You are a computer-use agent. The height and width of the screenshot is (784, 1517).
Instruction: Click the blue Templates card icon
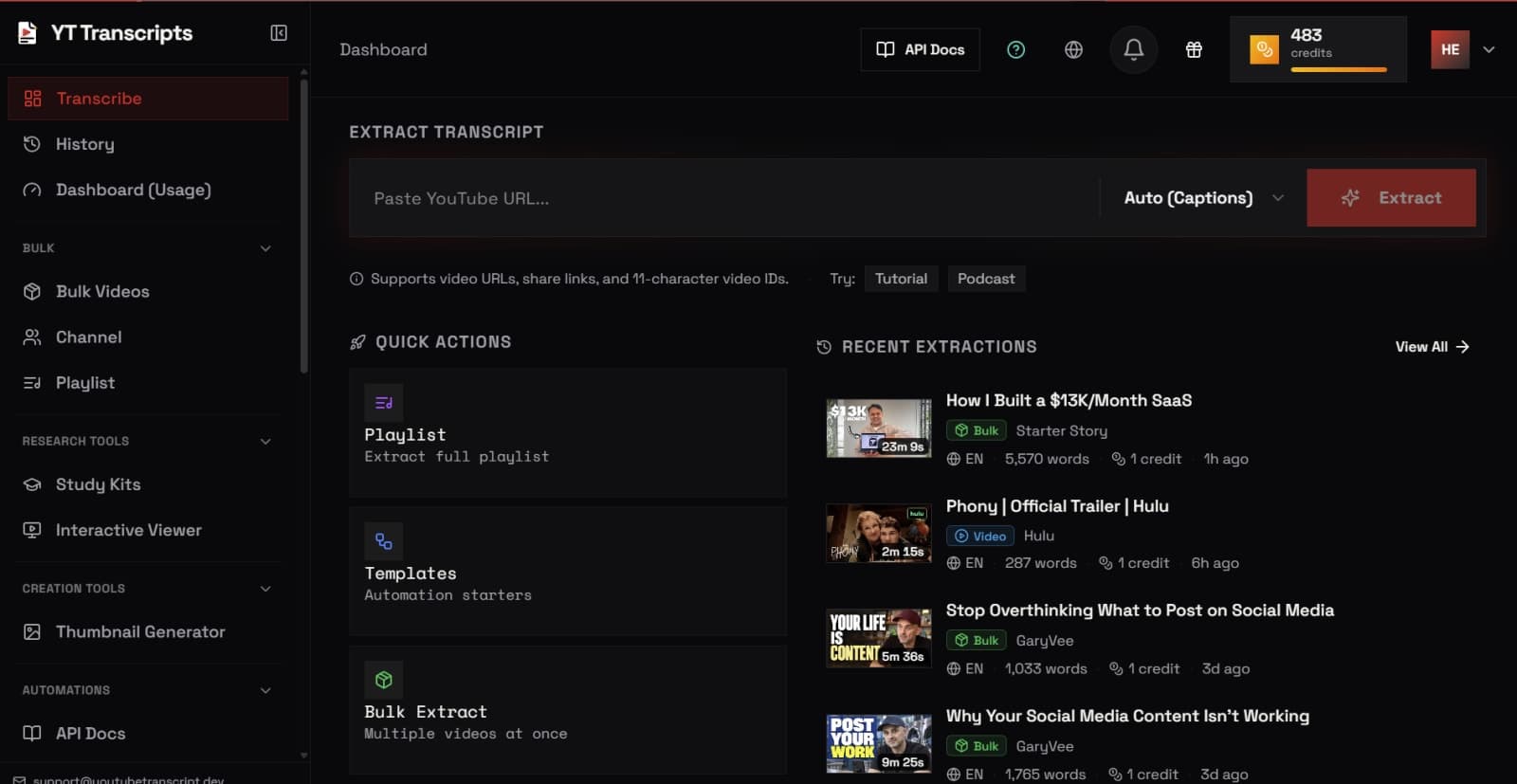click(x=384, y=541)
